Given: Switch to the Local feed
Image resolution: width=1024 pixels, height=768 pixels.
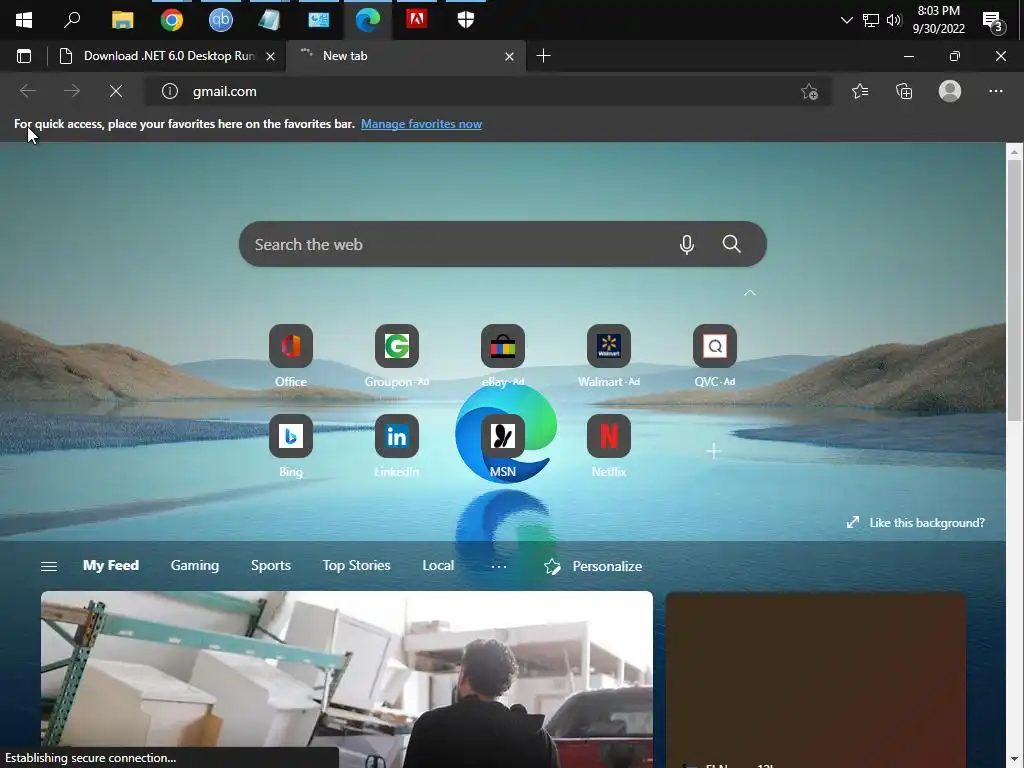Looking at the screenshot, I should click(438, 566).
